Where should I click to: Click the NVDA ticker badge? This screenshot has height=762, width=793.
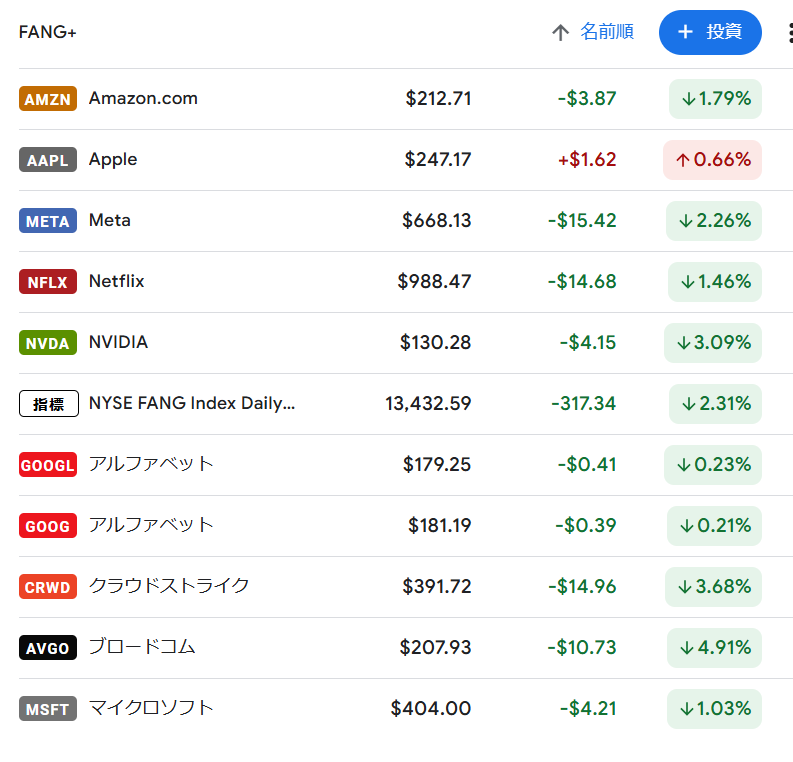tap(48, 343)
